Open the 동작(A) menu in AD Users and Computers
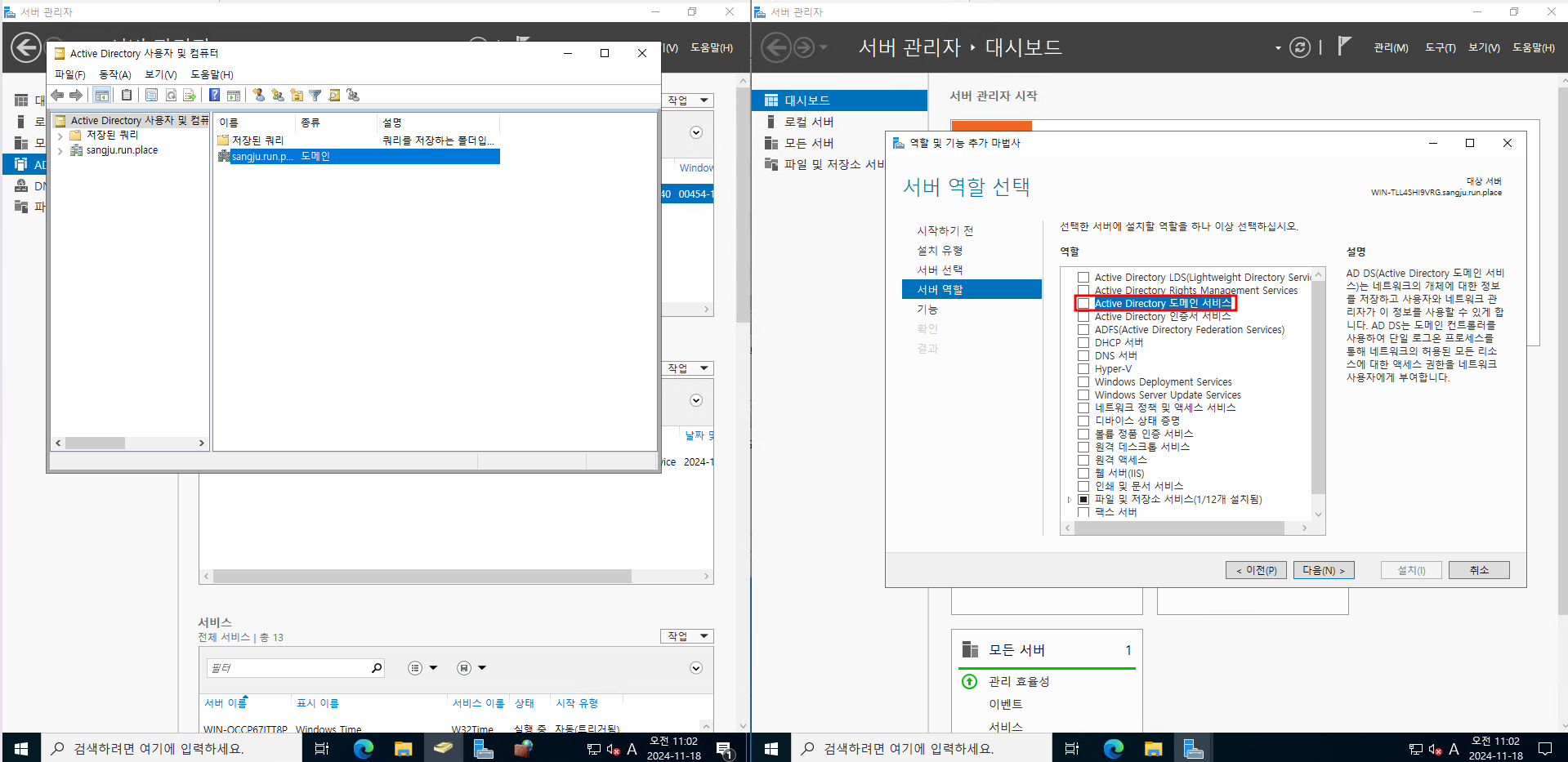The image size is (1568, 762). [115, 74]
